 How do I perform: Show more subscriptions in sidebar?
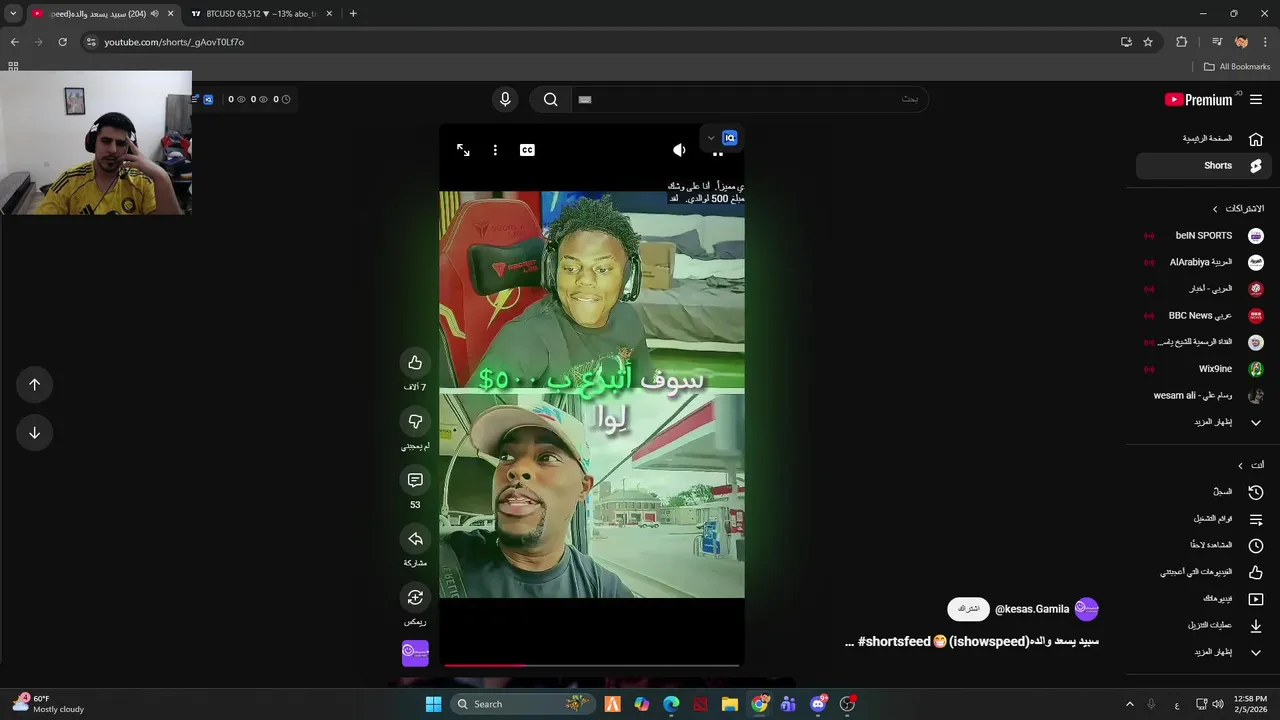click(1203, 422)
